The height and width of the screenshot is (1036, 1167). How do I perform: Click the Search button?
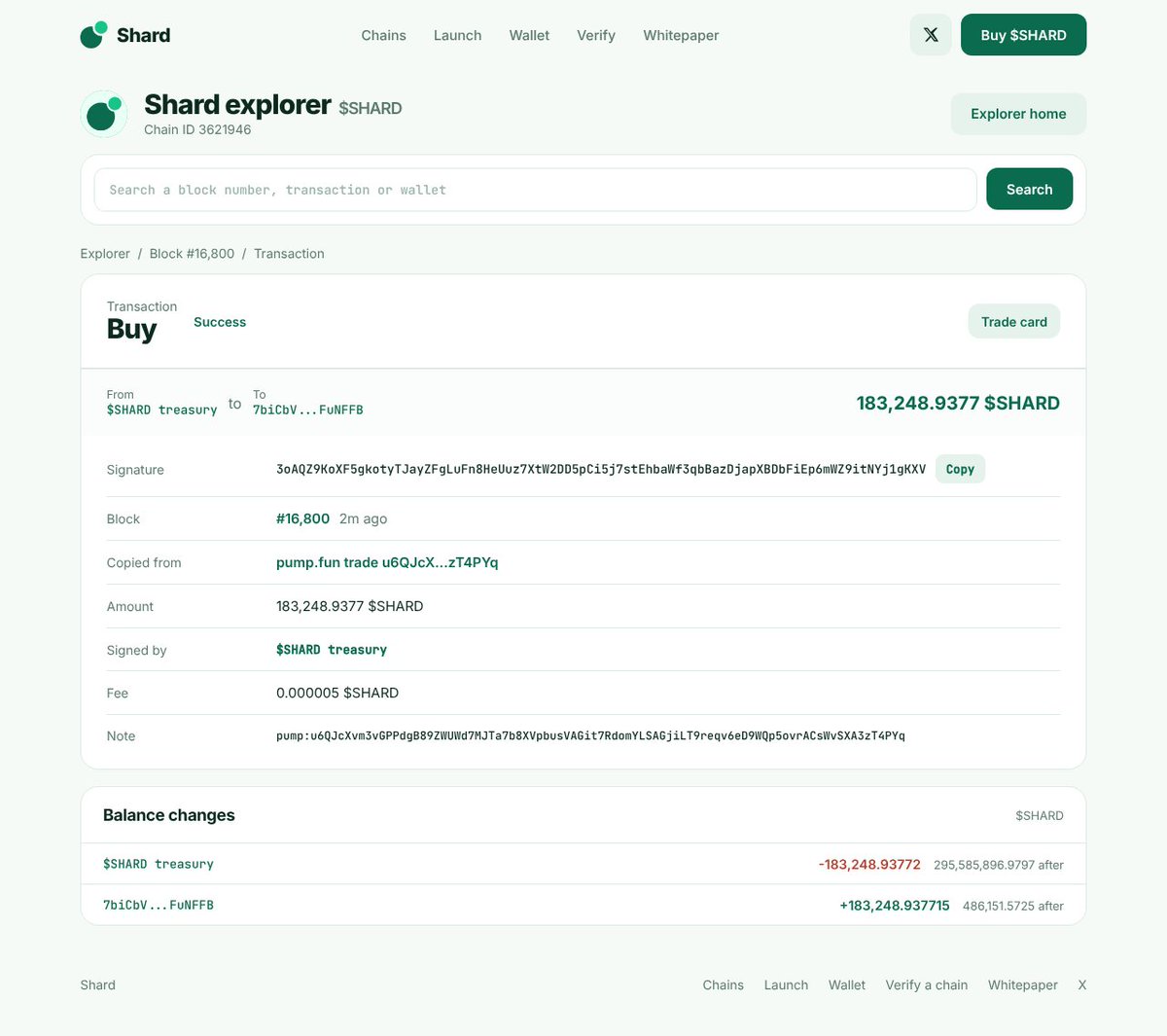(x=1029, y=190)
